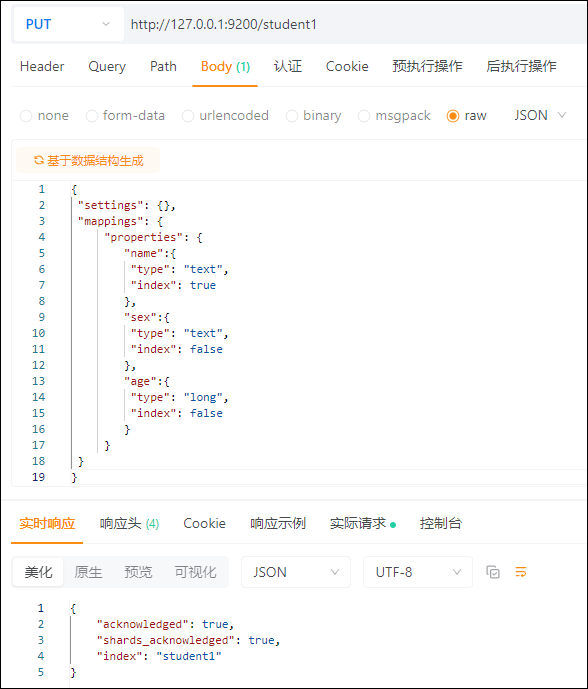Open the Body (1) tab
588x689 pixels.
click(225, 66)
